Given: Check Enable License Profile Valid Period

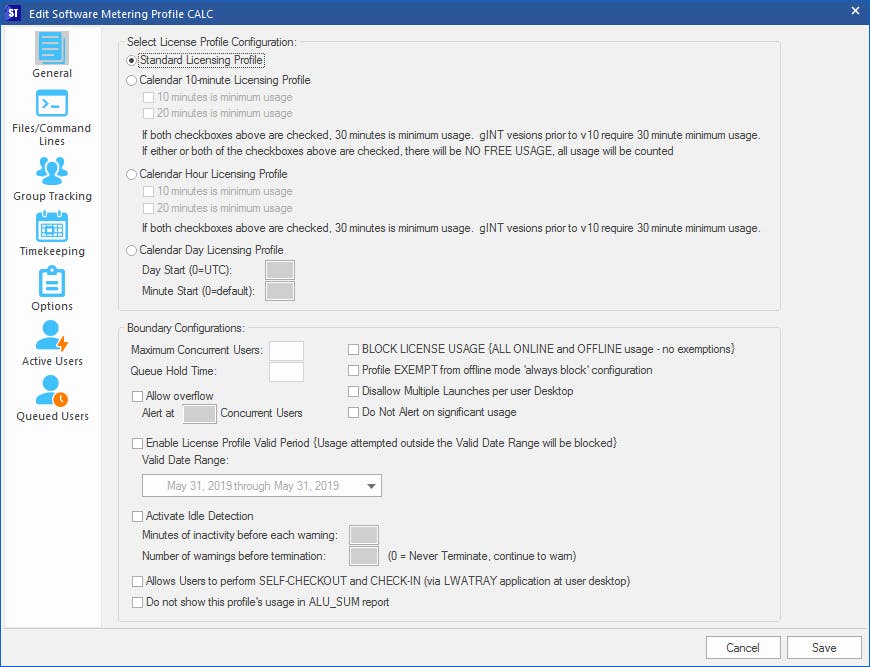Looking at the screenshot, I should 137,443.
